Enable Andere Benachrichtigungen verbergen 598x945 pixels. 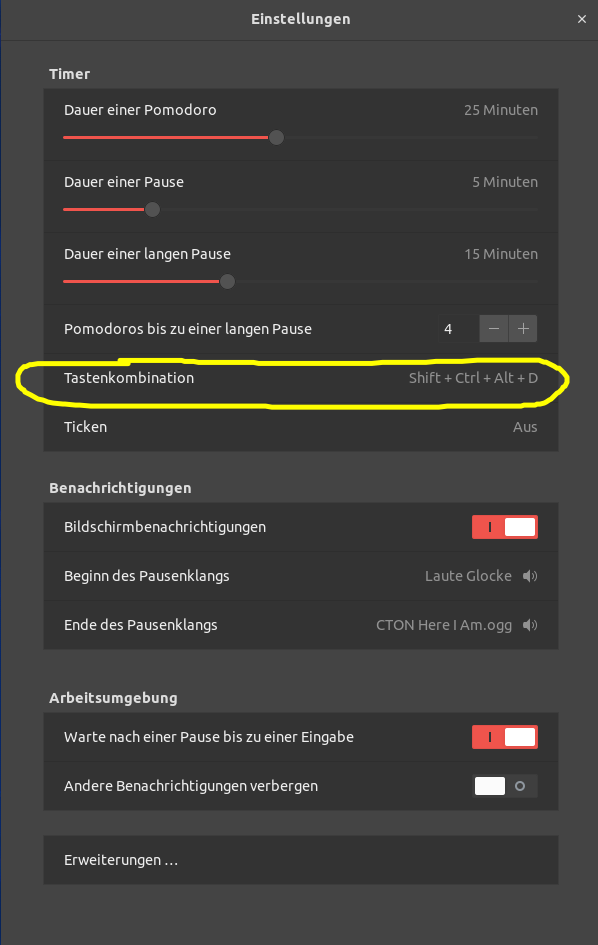504,786
